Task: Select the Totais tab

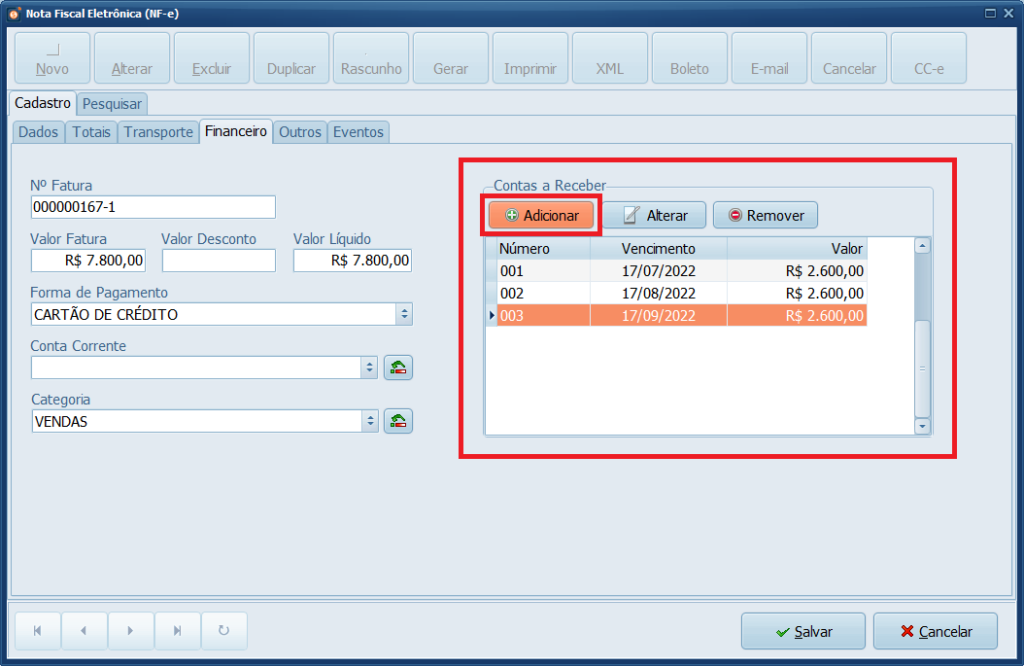Action: (x=91, y=132)
